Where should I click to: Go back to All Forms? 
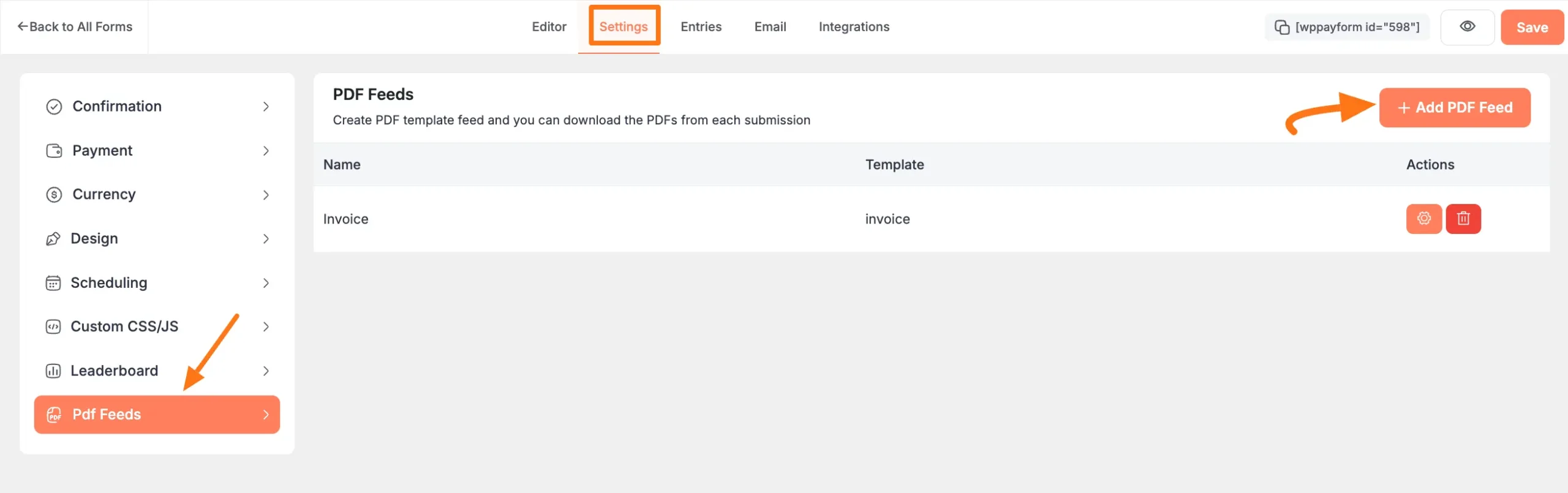[75, 27]
